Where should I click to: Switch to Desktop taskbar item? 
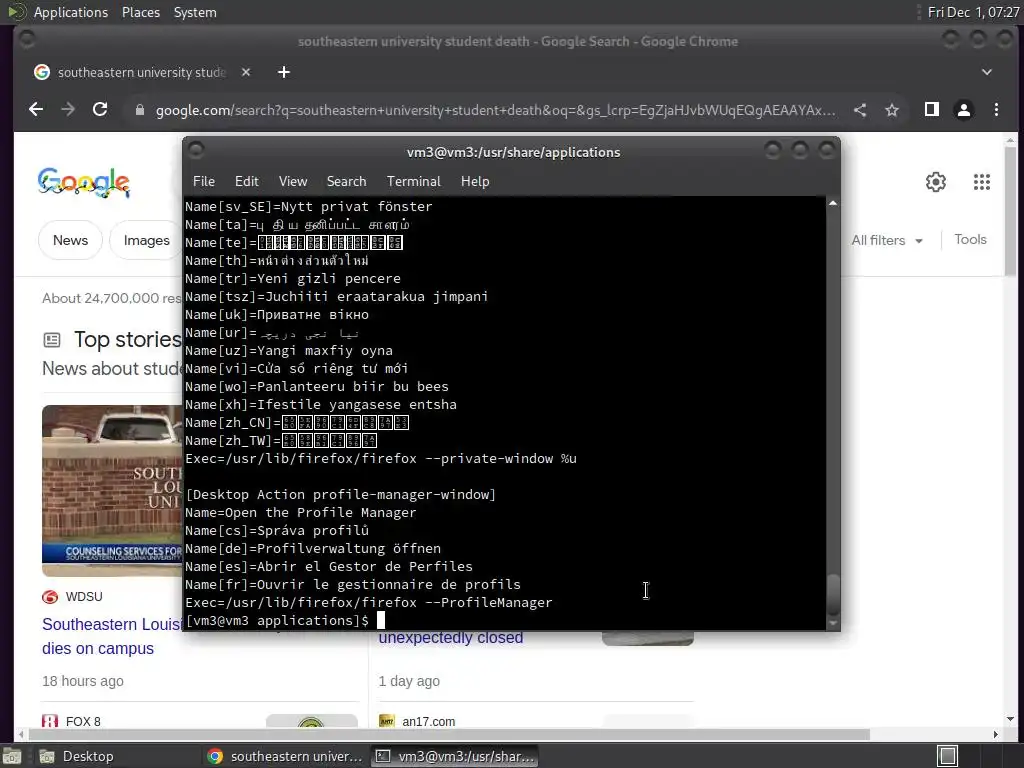point(75,756)
